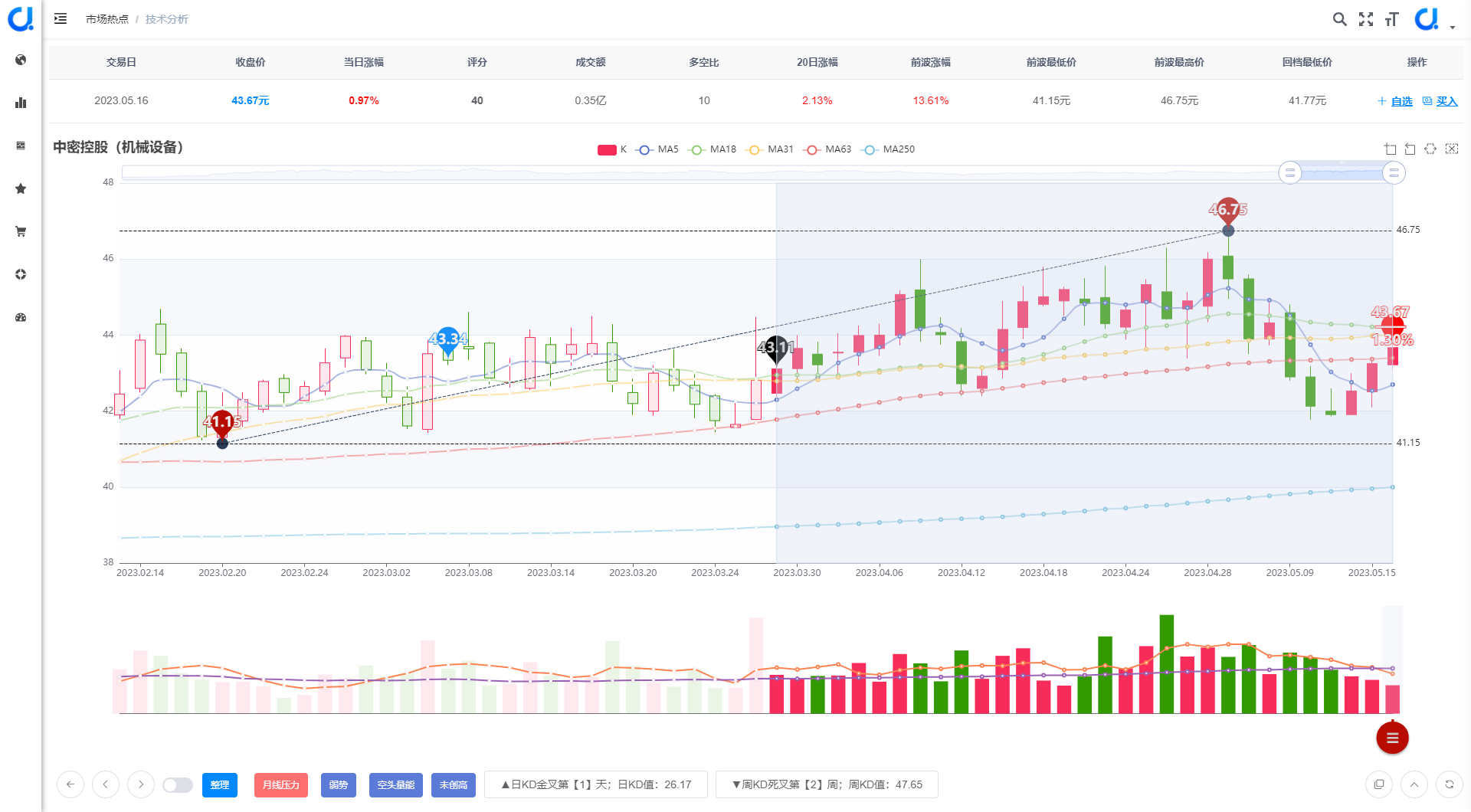The height and width of the screenshot is (812, 1471).
Task: Open the target circle sidebar icon
Action: (21, 274)
